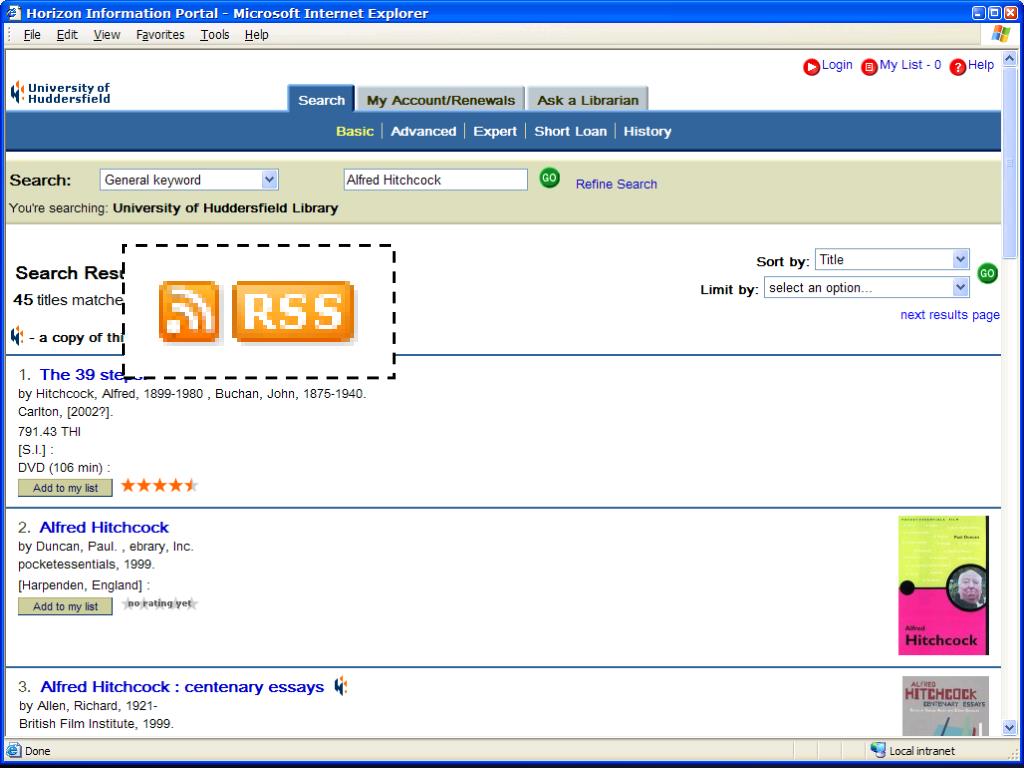Click the text by Allen, Richard, 1921-
The image size is (1024, 768).
point(88,706)
